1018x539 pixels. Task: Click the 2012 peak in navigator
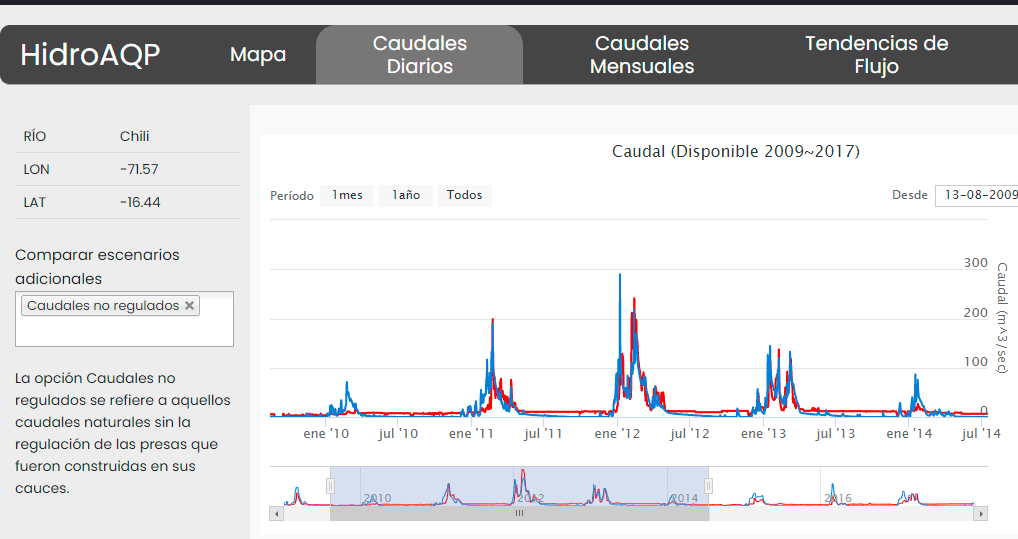(x=523, y=480)
